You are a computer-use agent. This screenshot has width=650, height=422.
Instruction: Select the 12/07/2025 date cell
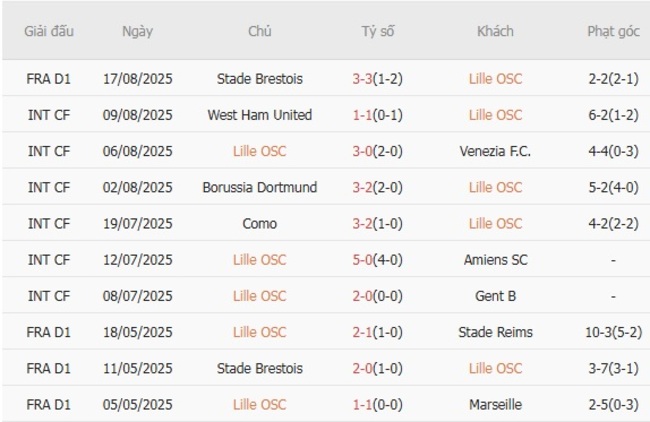(x=137, y=259)
